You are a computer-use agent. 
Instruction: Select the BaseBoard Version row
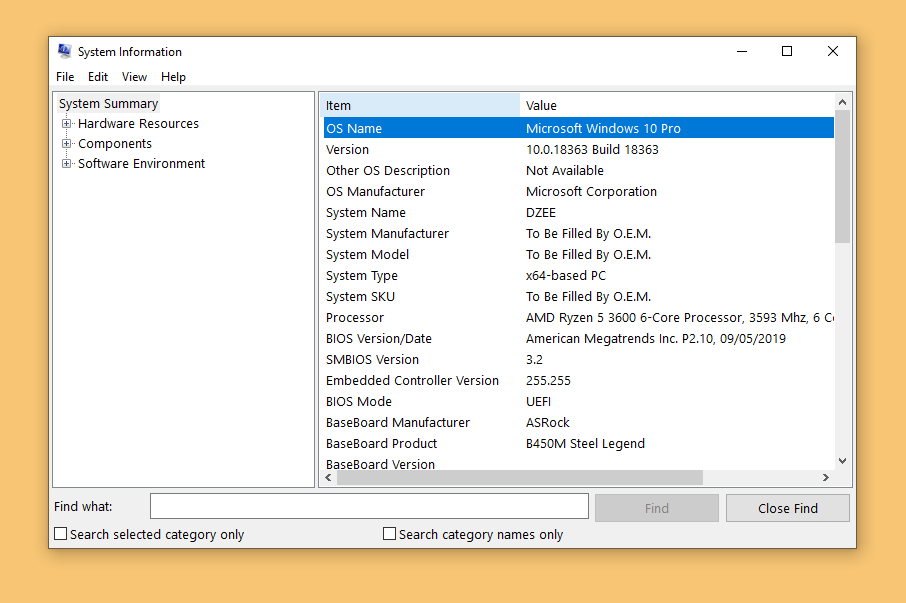click(578, 464)
